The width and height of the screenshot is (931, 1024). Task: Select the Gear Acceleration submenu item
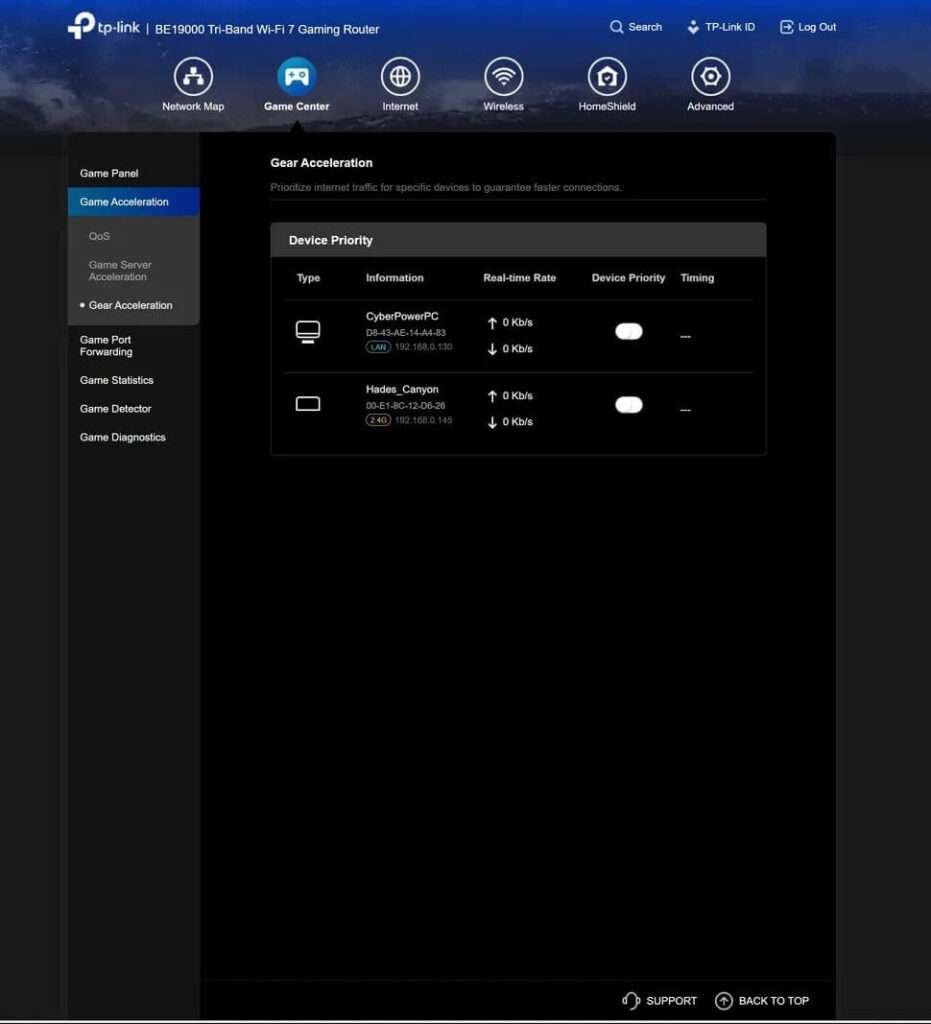point(131,305)
